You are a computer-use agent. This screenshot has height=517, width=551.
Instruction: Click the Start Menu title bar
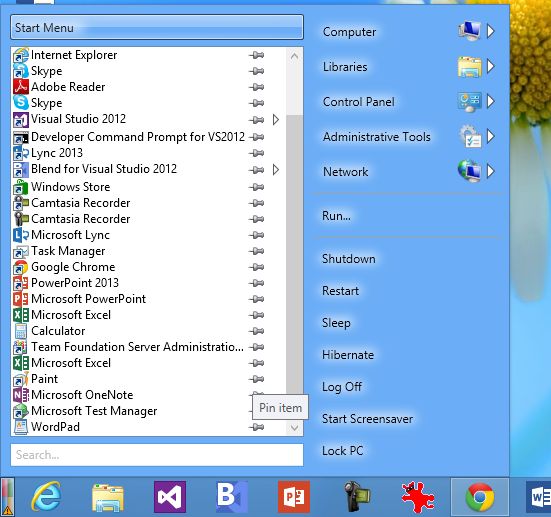pyautogui.click(x=157, y=27)
